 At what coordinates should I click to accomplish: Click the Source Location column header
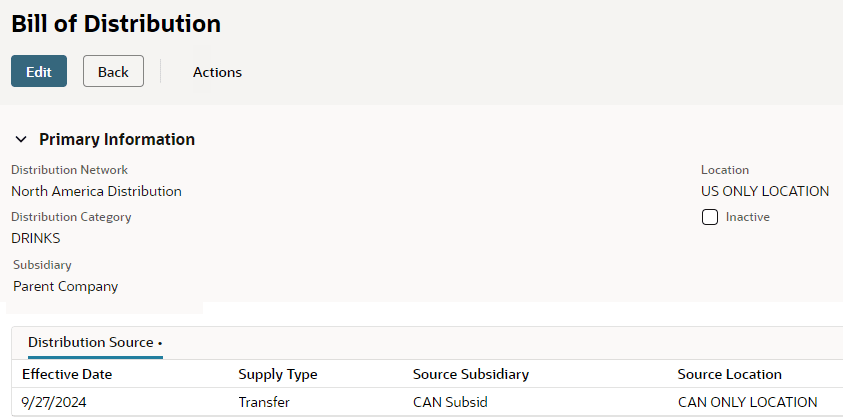tap(729, 374)
